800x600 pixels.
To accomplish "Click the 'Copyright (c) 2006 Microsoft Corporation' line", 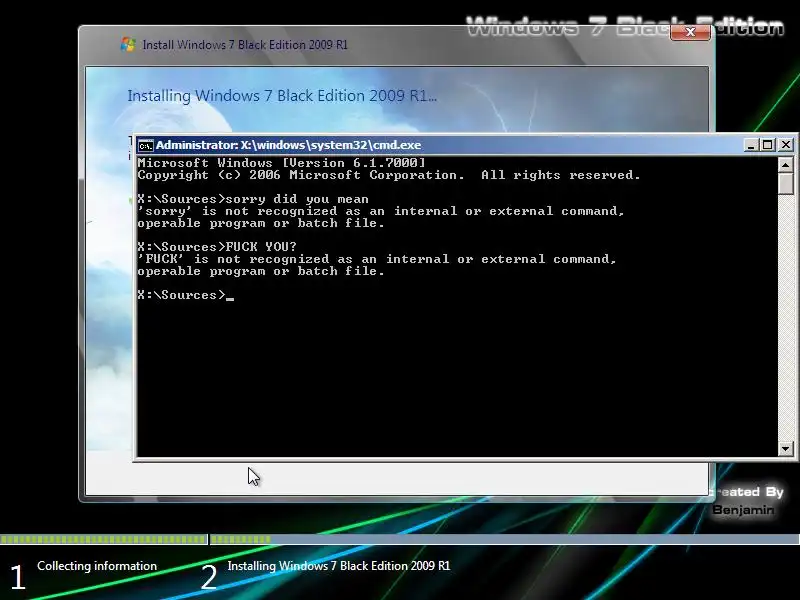I will click(389, 175).
